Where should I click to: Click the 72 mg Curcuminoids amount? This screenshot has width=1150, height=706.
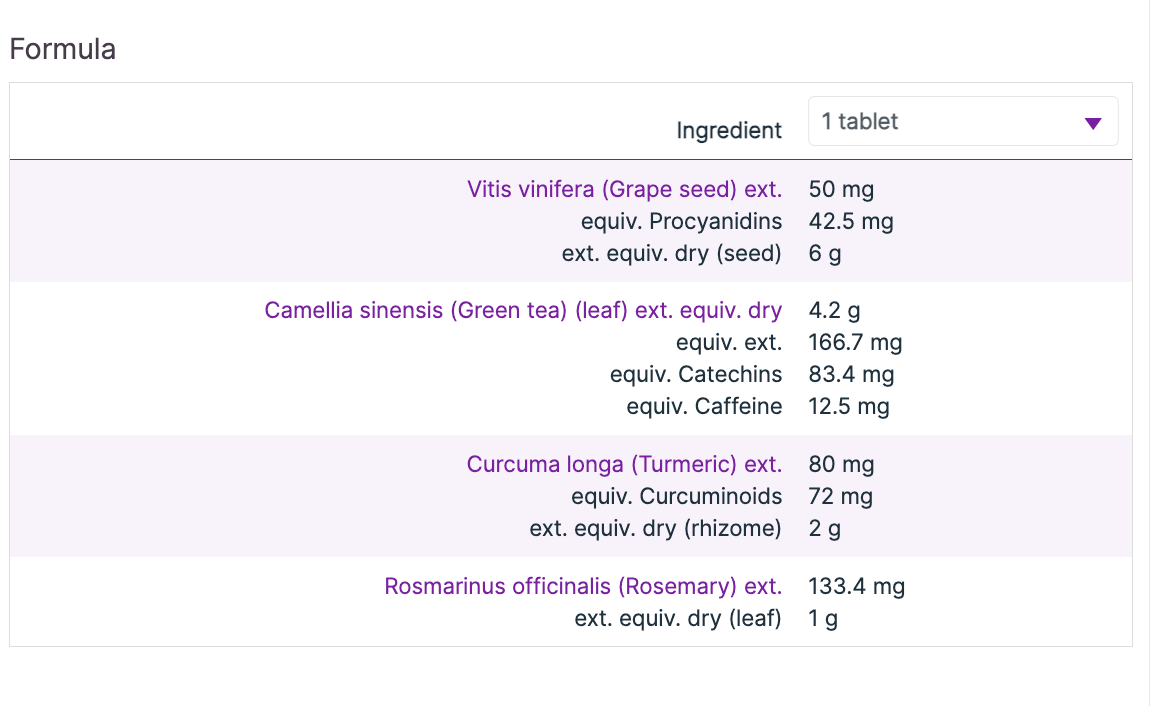(x=840, y=497)
